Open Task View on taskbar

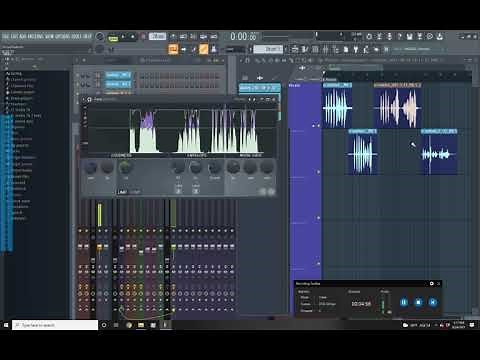click(116, 325)
